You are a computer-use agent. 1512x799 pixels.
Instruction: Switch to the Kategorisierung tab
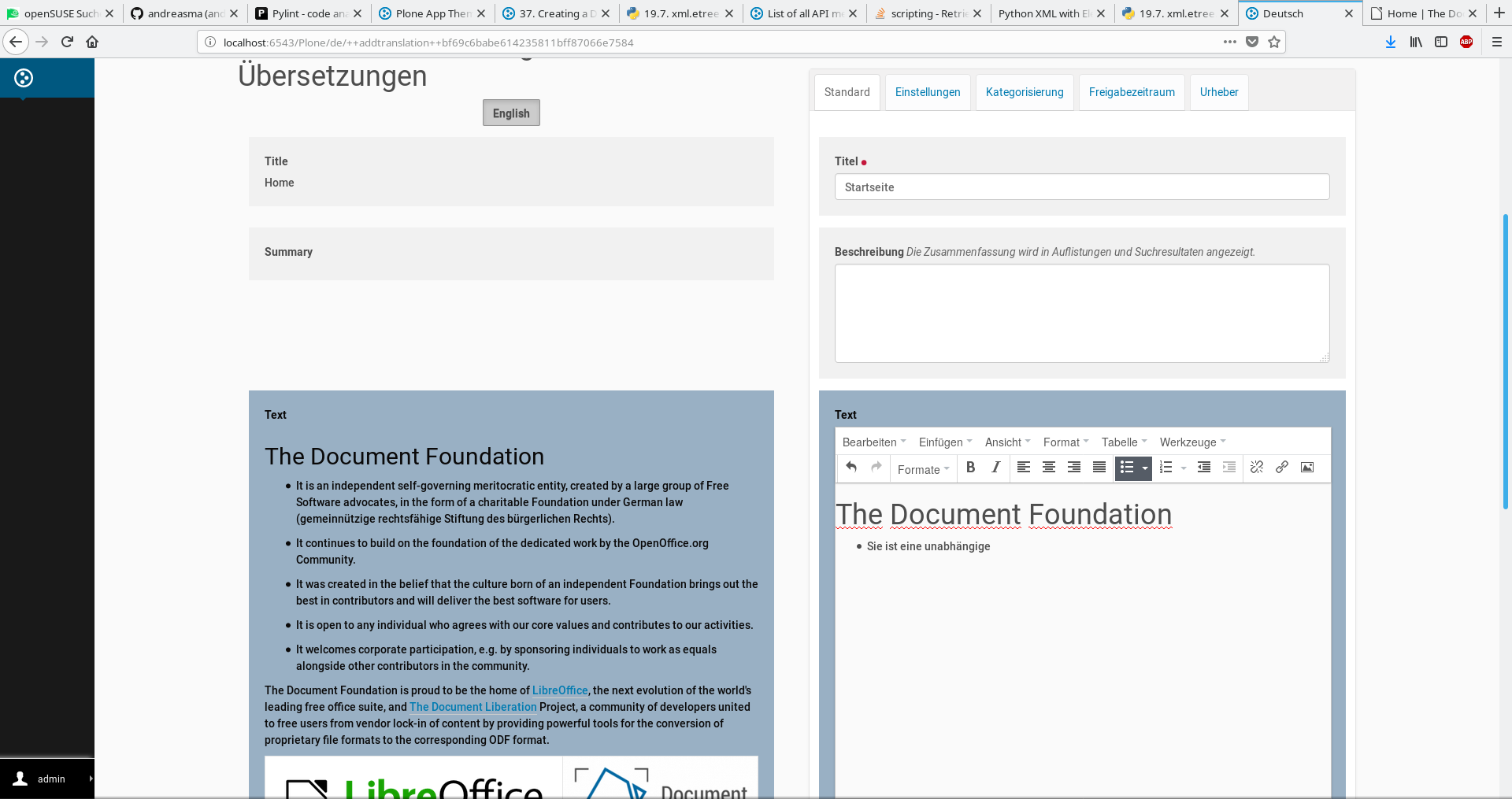coord(1025,92)
